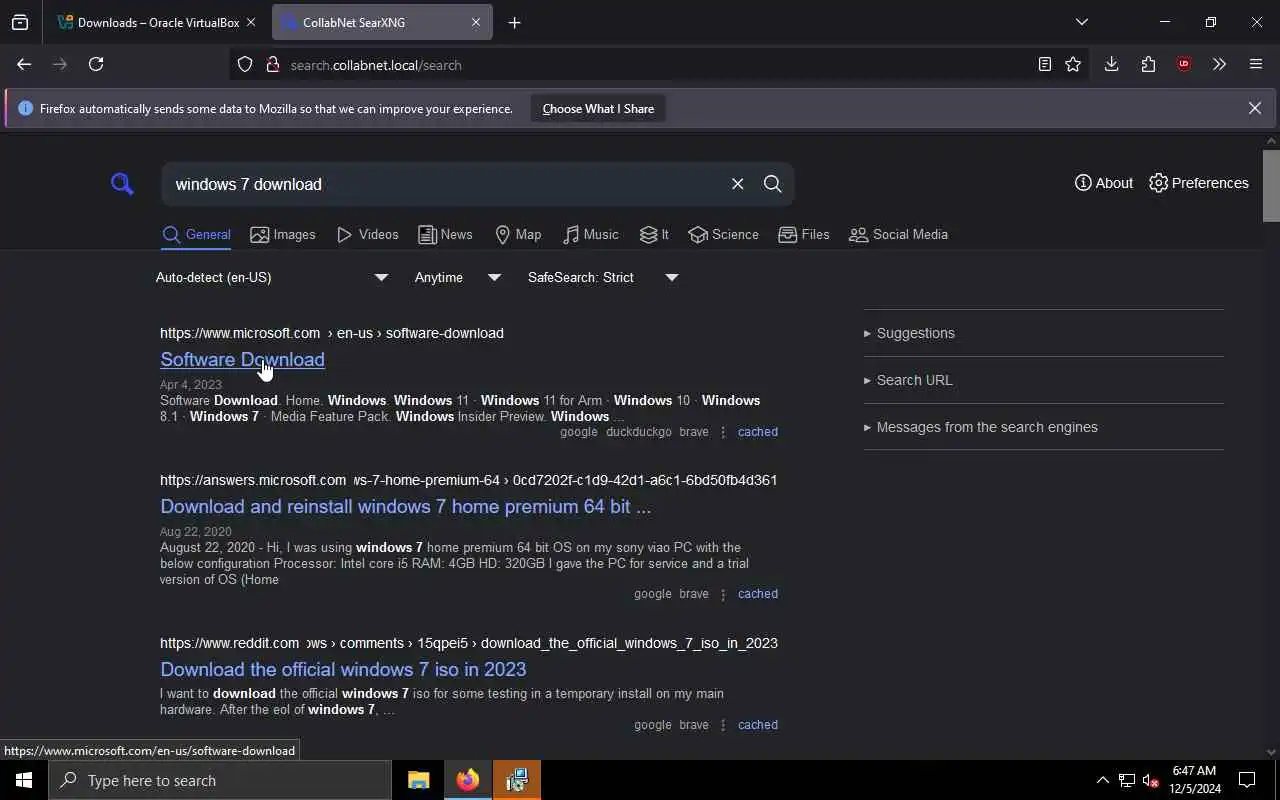The height and width of the screenshot is (800, 1280).
Task: Switch to the Files category tab
Action: coord(804,235)
